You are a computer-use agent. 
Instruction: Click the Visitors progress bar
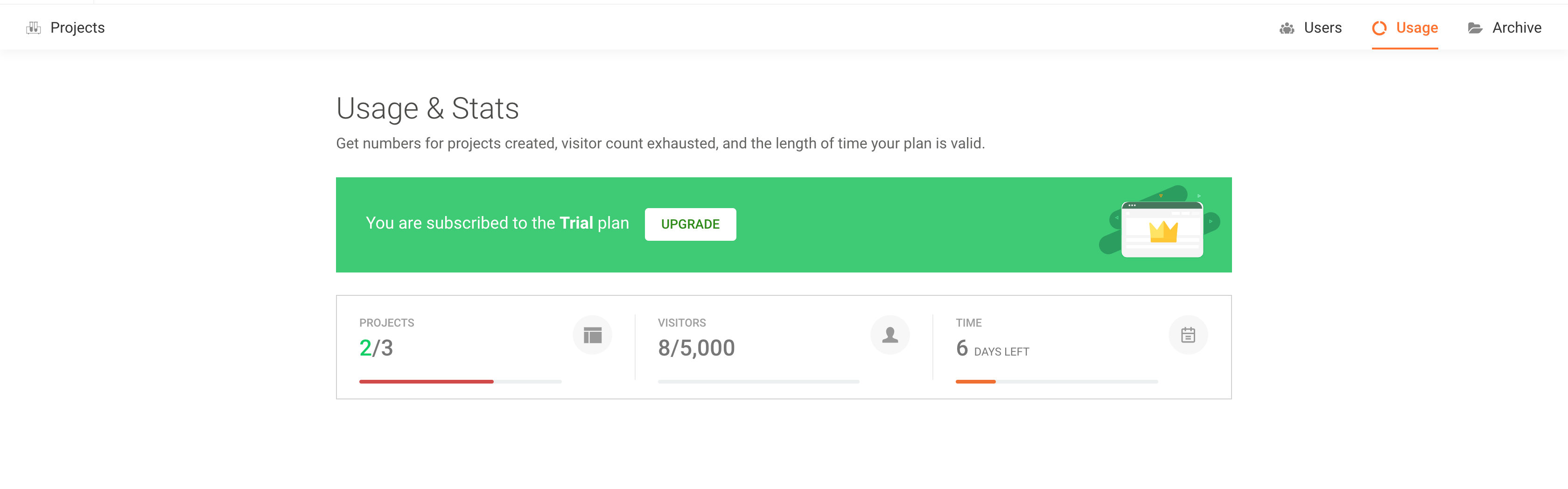click(x=758, y=382)
